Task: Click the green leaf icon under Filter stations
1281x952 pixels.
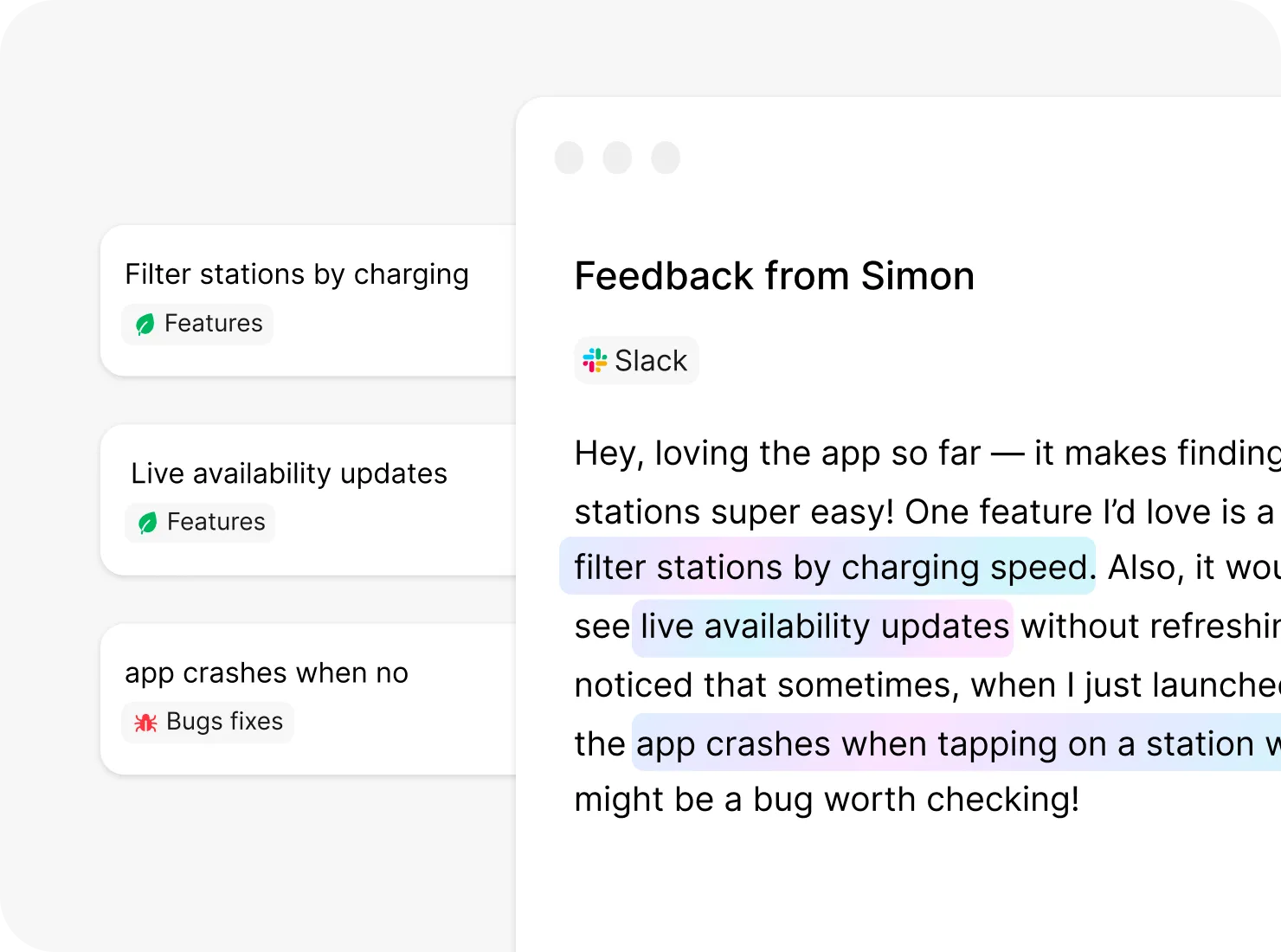Action: tap(145, 325)
